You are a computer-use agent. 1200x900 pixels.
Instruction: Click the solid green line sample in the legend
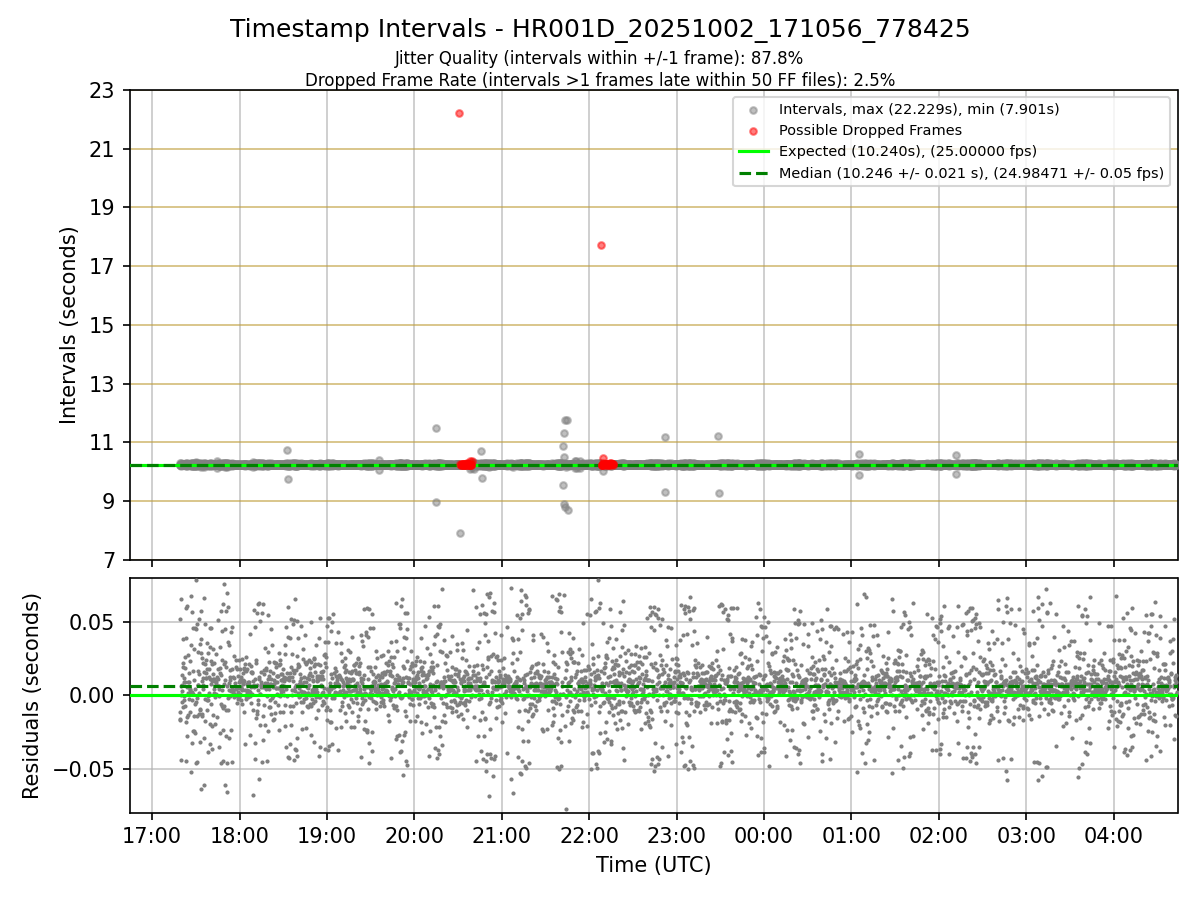(754, 152)
